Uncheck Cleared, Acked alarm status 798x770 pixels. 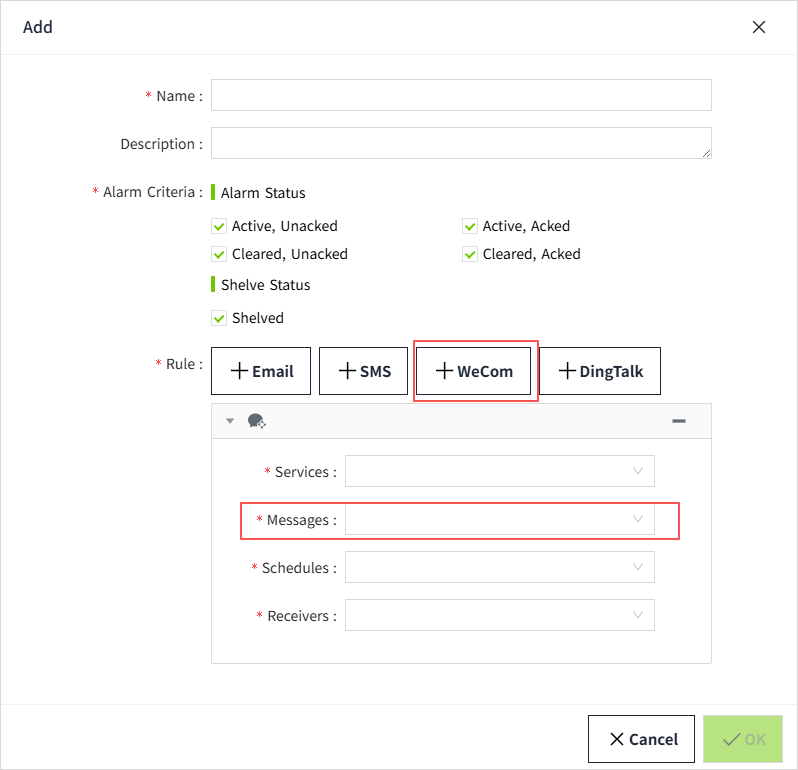pos(470,254)
